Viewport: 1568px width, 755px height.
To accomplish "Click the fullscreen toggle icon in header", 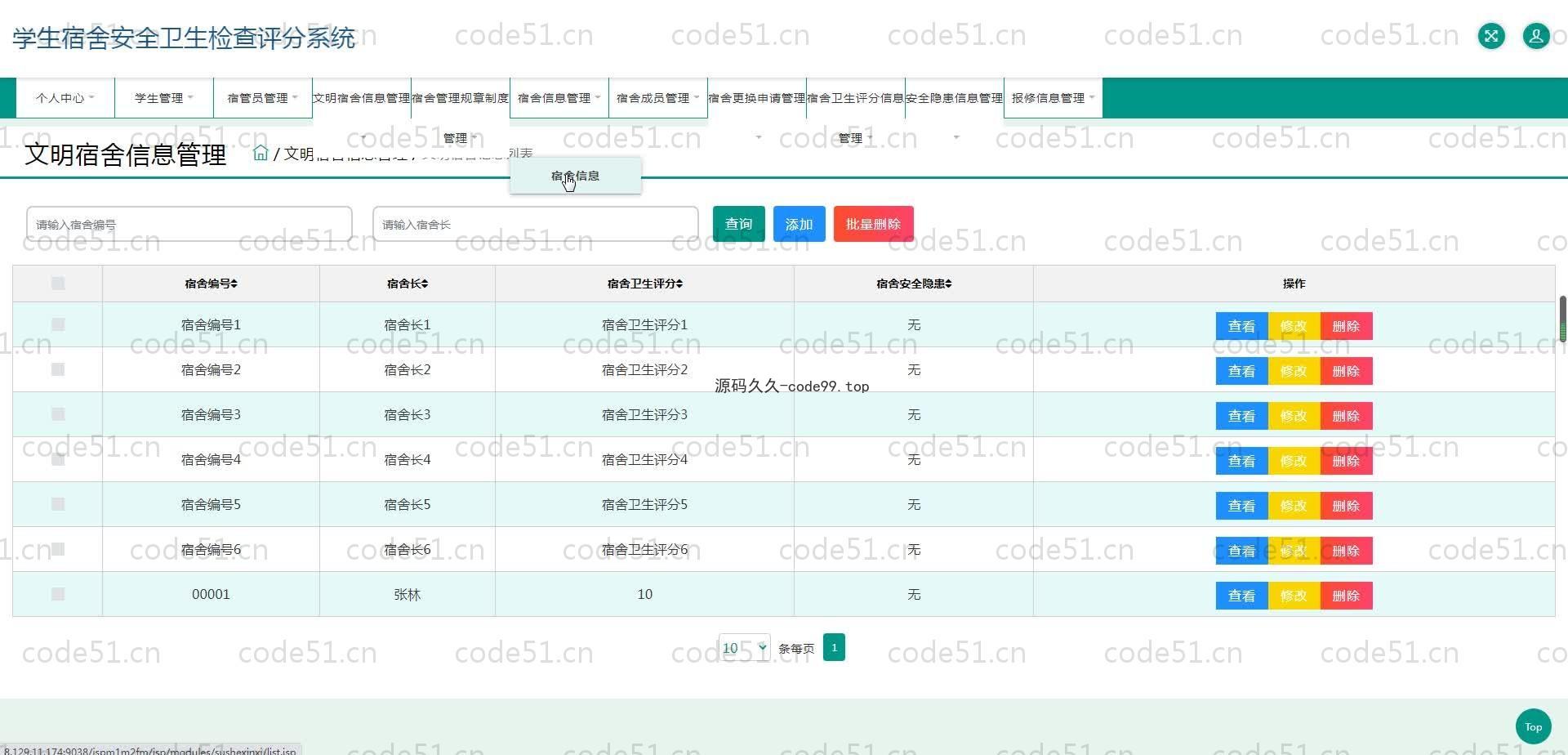I will [1491, 36].
